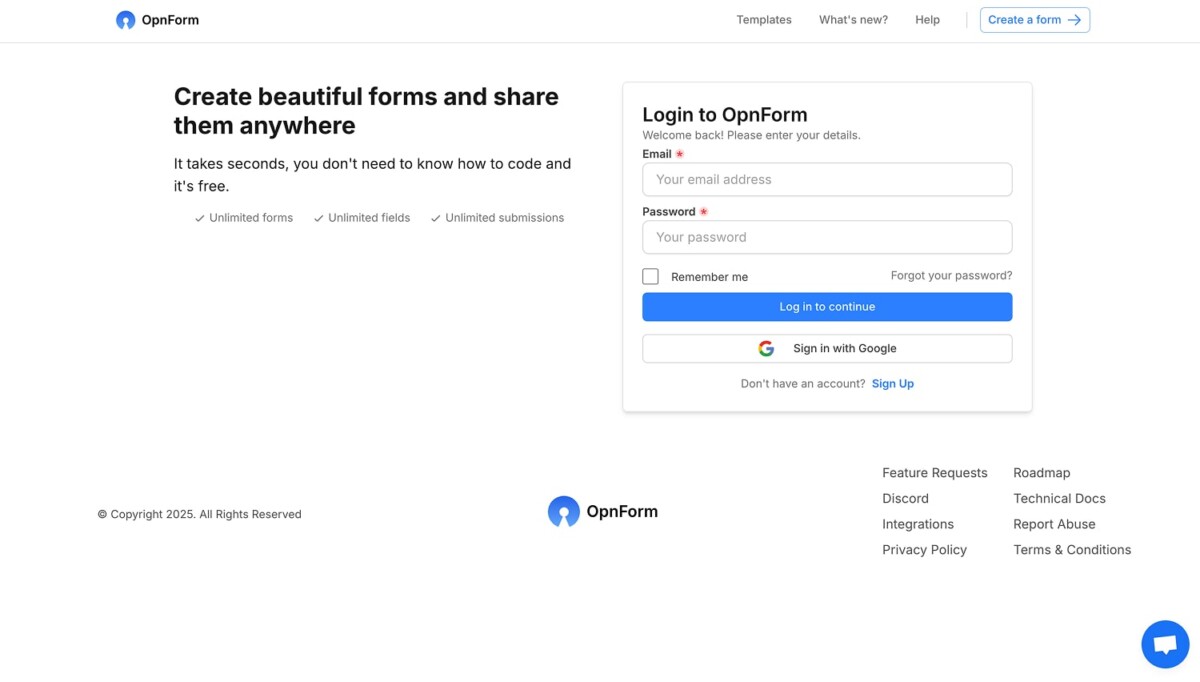Enable the Remember me checkbox
Image resolution: width=1200 pixels, height=682 pixels.
click(651, 277)
